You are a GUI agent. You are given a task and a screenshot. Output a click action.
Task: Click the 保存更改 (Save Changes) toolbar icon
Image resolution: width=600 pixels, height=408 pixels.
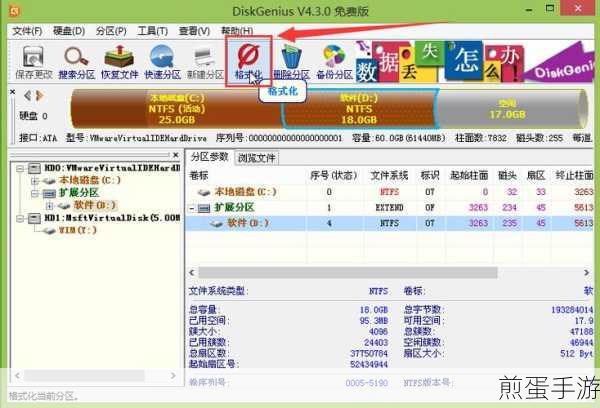pos(34,62)
